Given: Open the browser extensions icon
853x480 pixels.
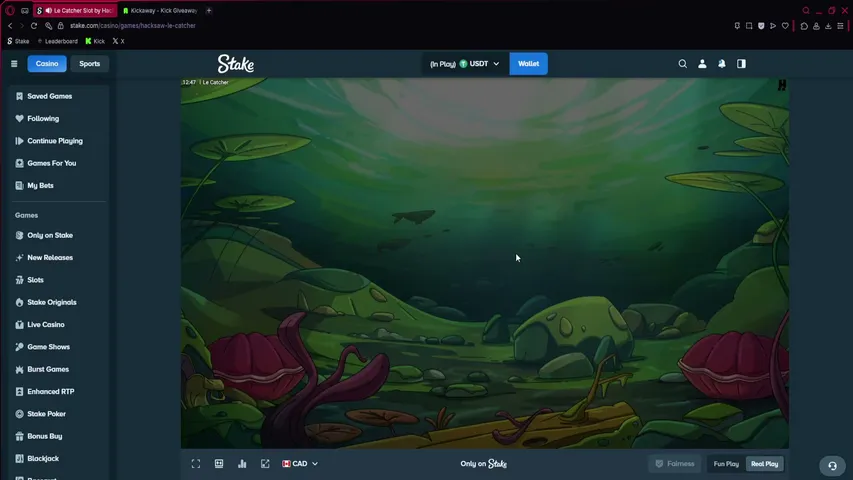Looking at the screenshot, I should (x=804, y=26).
